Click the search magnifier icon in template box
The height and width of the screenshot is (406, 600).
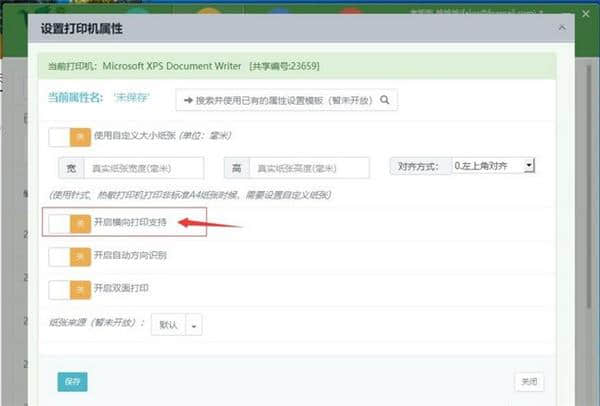click(x=385, y=100)
